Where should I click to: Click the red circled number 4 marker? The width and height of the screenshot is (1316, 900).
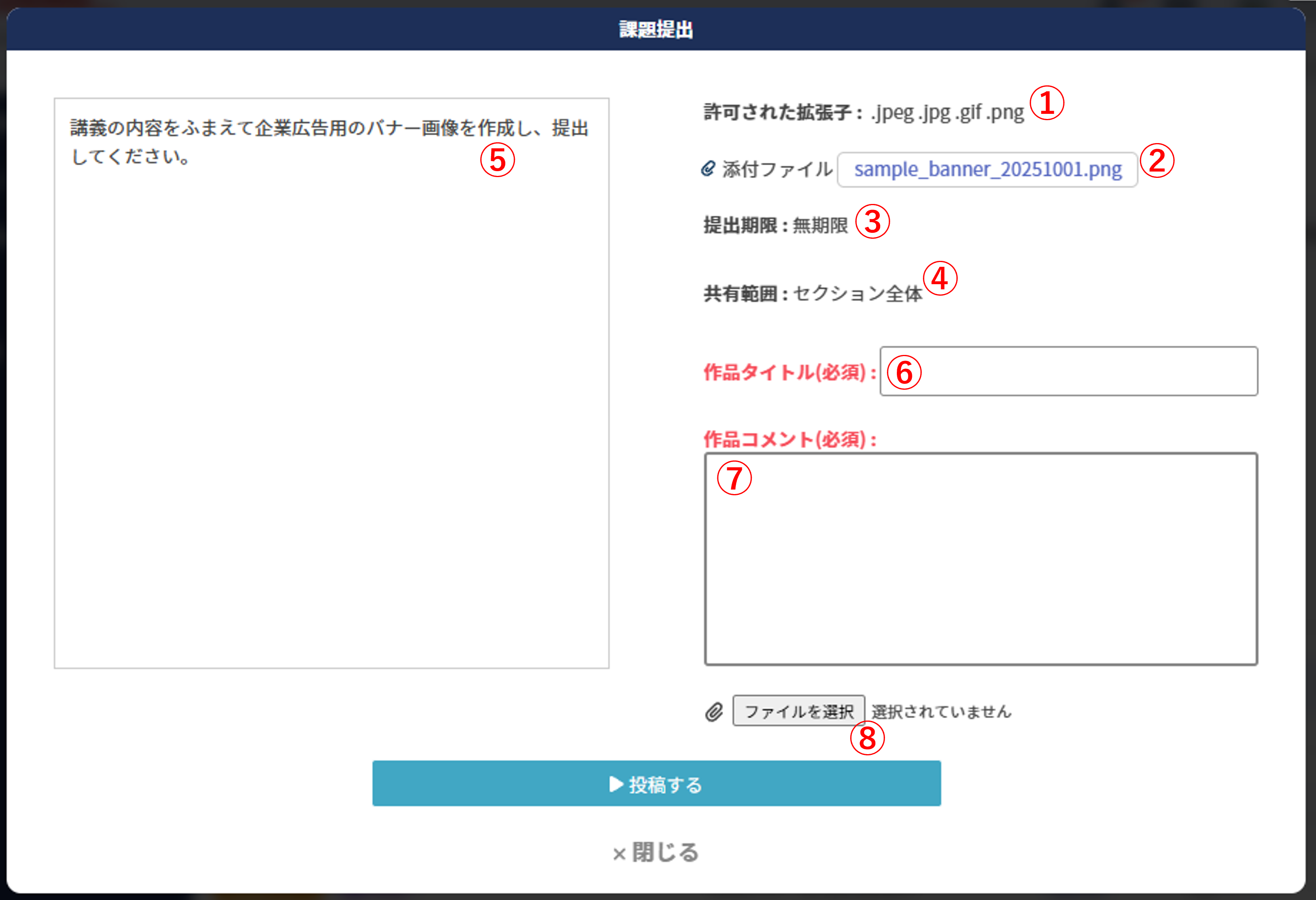point(940,279)
